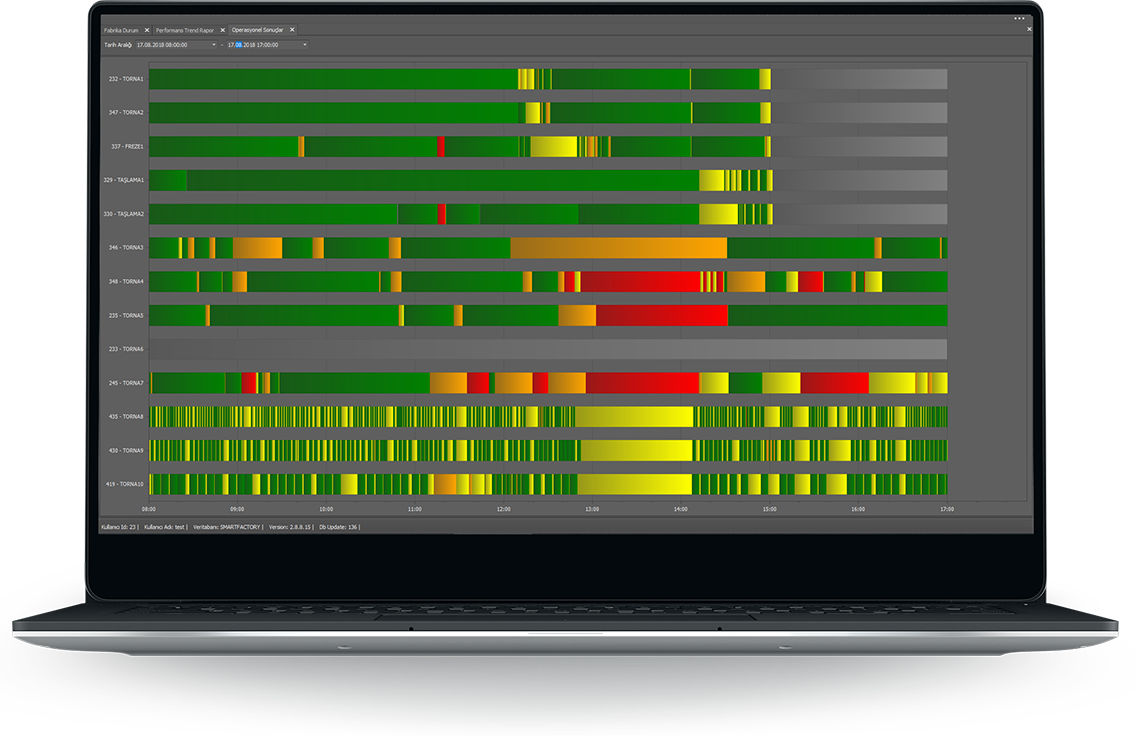This screenshot has height=736, width=1135.
Task: Expand the start date dropdown arrow
Action: click(x=214, y=45)
